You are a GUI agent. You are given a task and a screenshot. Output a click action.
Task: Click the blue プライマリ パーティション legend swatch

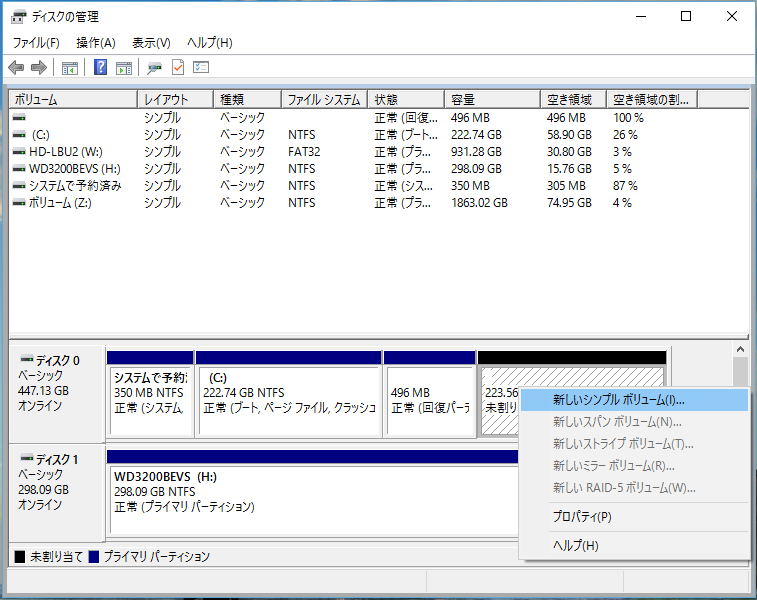(94, 557)
